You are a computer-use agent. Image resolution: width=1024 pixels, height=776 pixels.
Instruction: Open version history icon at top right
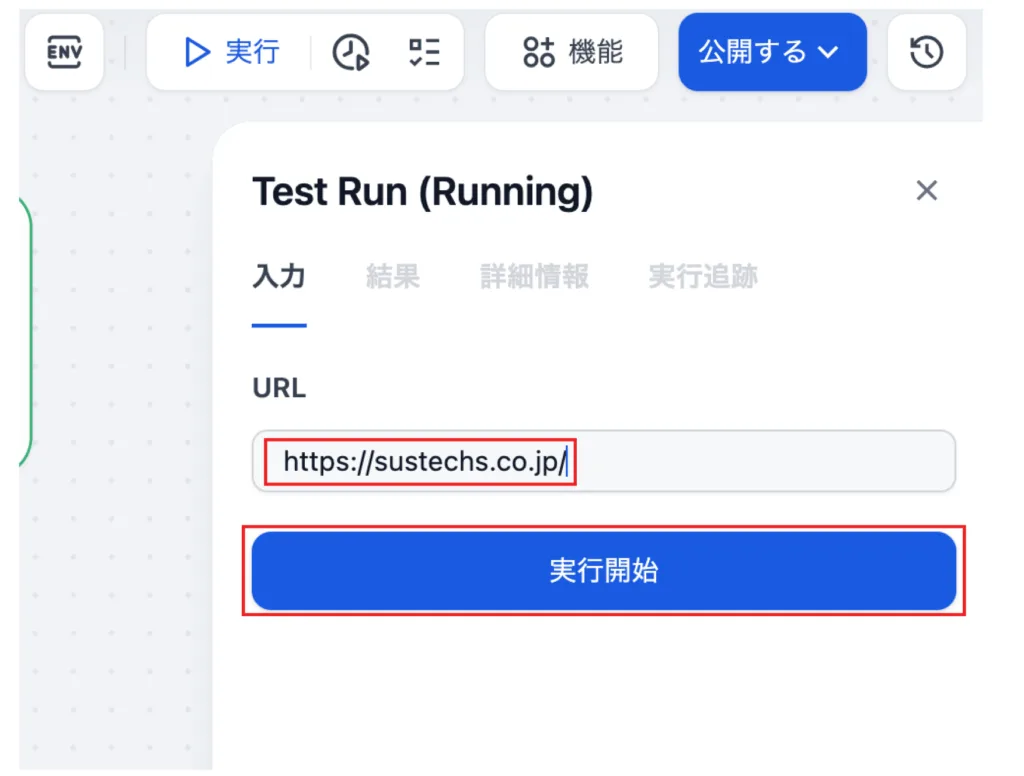coord(926,52)
